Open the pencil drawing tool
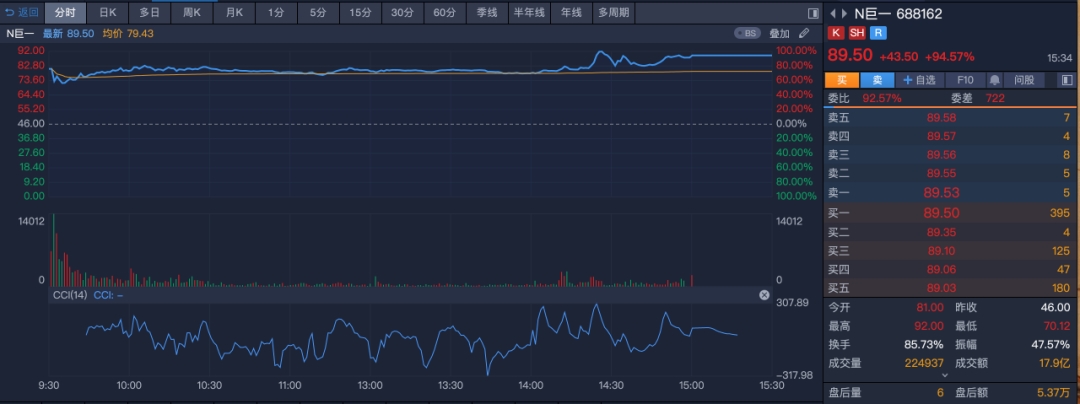Image resolution: width=1080 pixels, height=404 pixels. coord(804,33)
